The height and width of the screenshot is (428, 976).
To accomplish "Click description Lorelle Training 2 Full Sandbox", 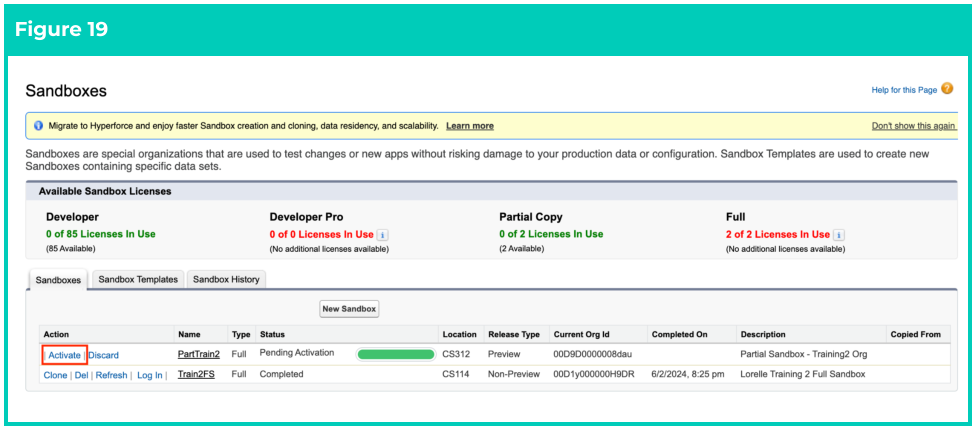I will (x=803, y=374).
